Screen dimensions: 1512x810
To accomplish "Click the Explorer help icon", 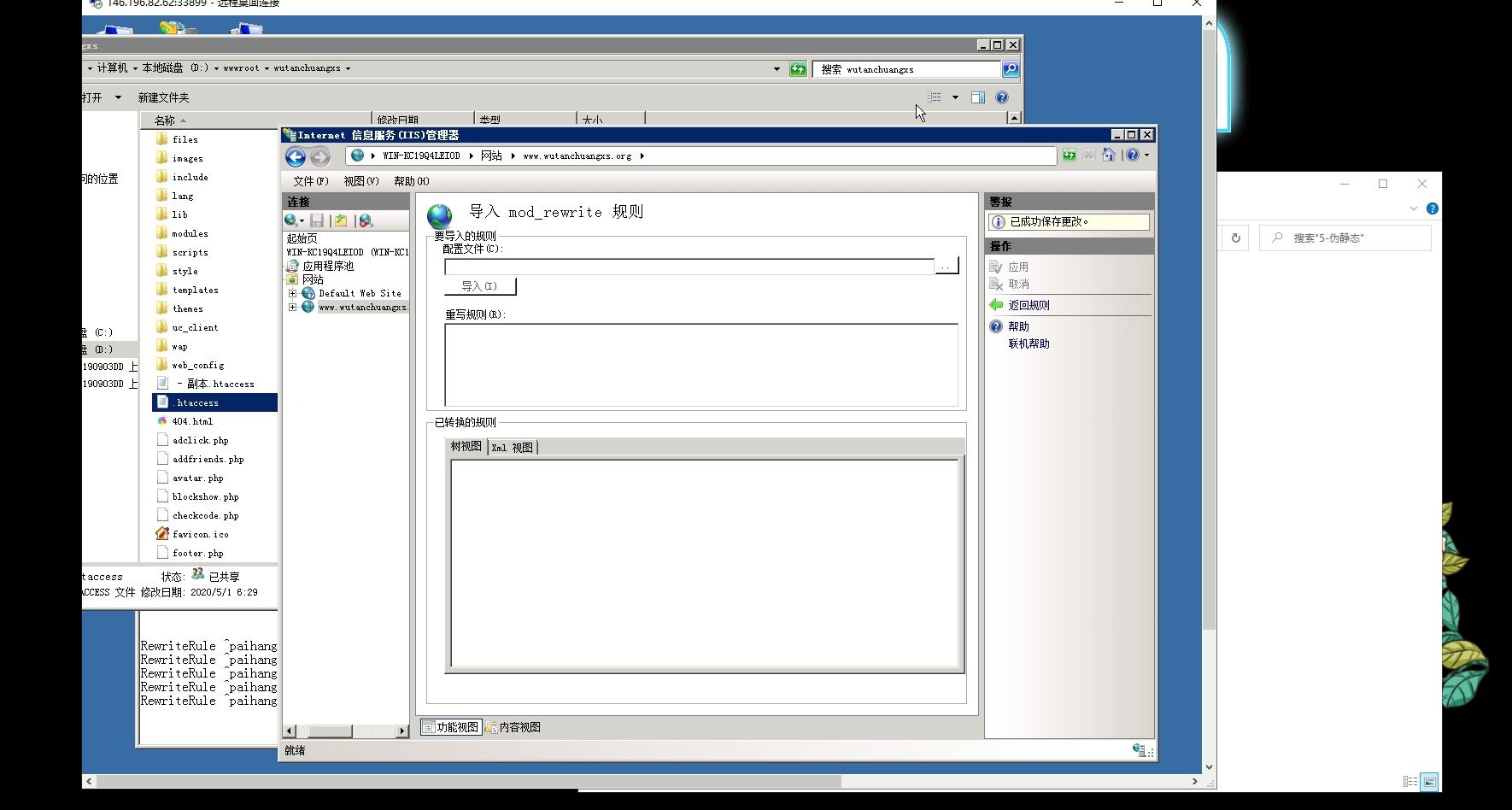I will 1002,97.
